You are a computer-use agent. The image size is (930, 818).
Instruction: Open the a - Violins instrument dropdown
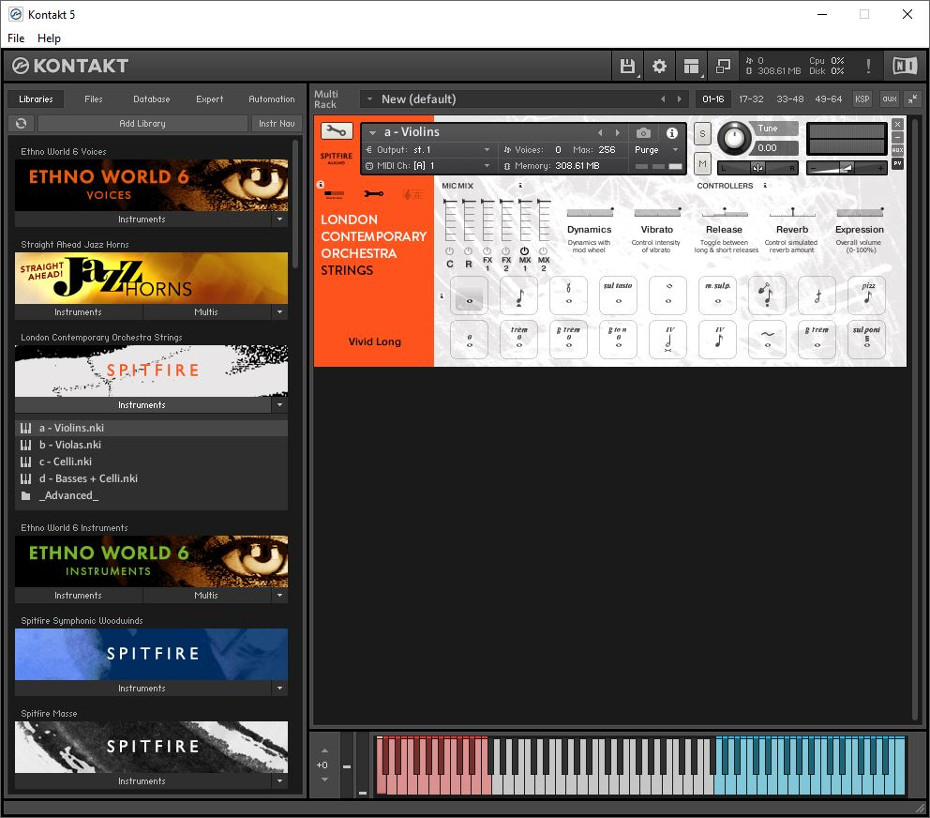372,133
